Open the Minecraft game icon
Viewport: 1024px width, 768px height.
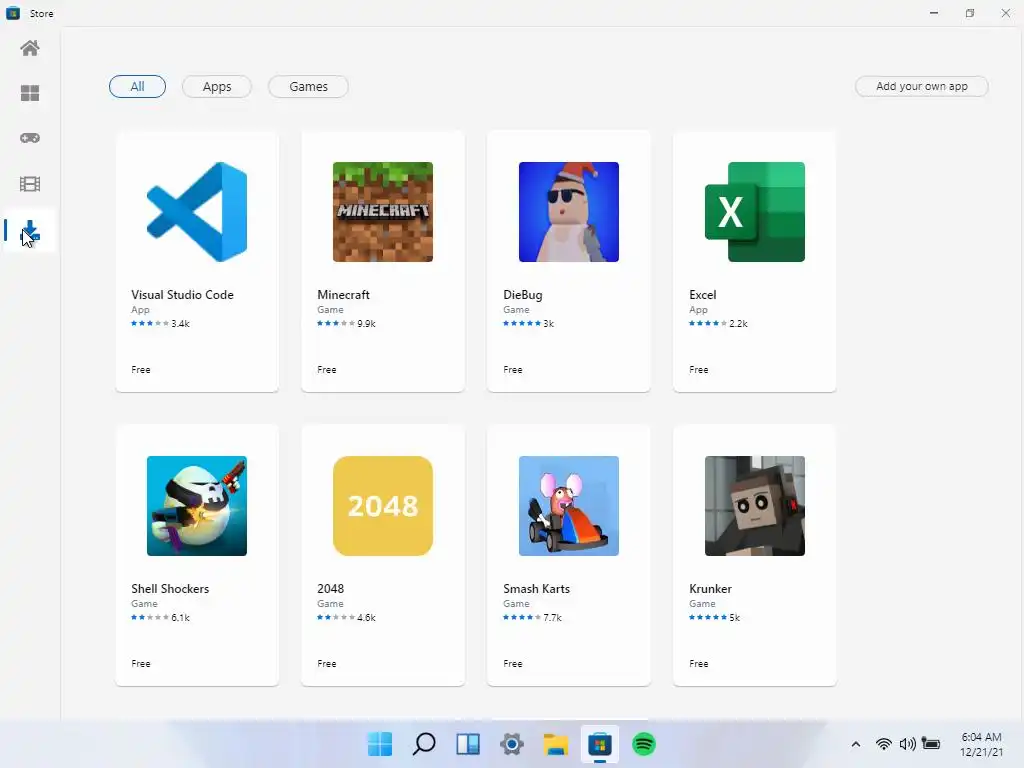click(383, 212)
